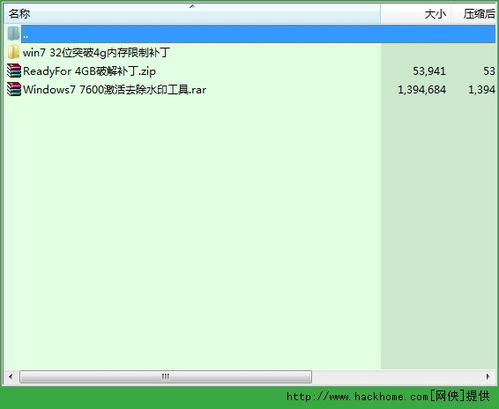
Task: Click the left arrow of horizontal scrollbar
Action: 11,377
